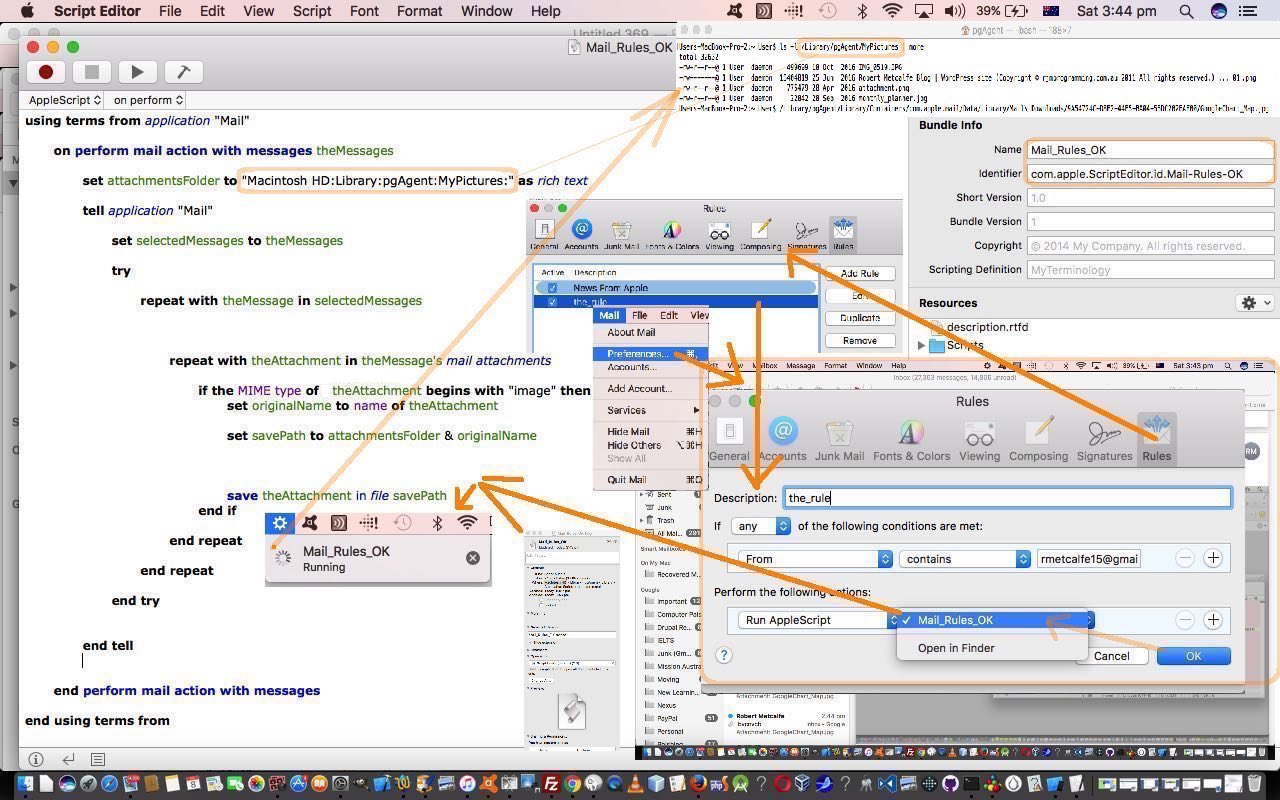Open the 'any' conditions popup

761,526
